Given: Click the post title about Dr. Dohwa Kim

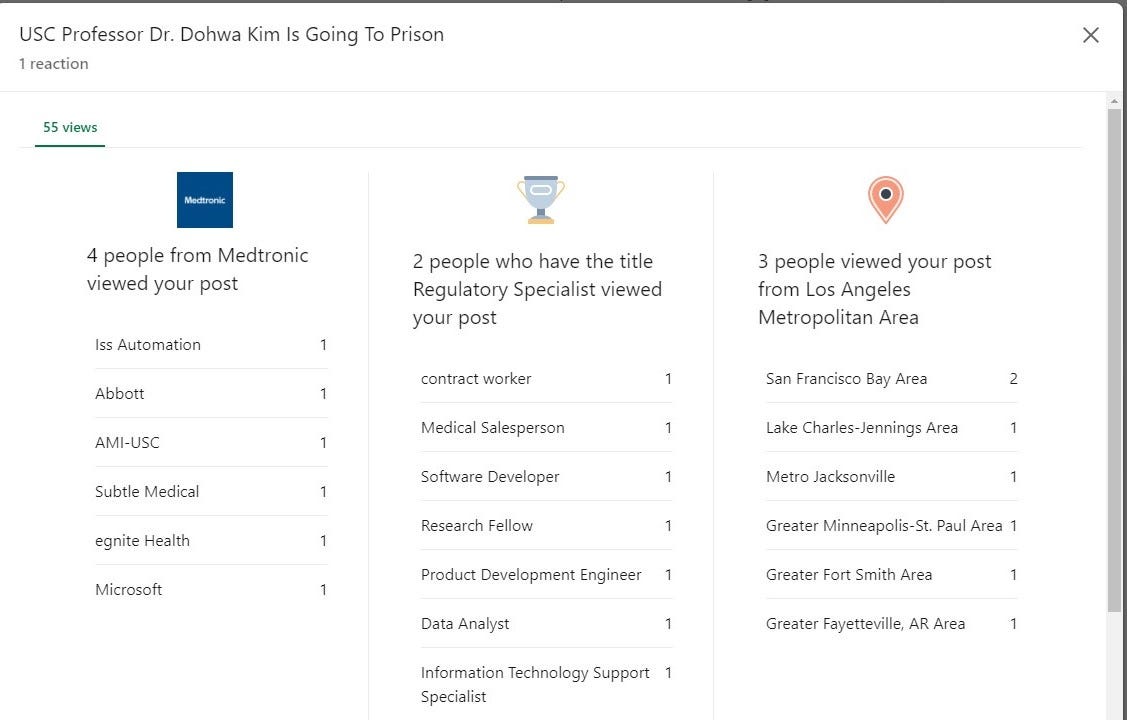Looking at the screenshot, I should (231, 34).
